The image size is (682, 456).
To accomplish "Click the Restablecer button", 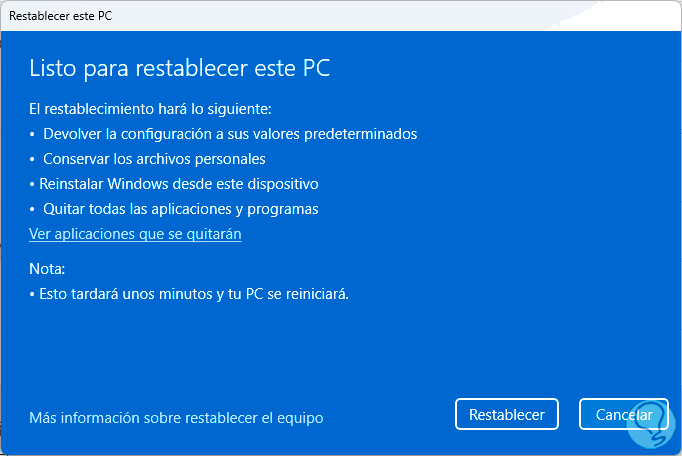I will (x=506, y=414).
